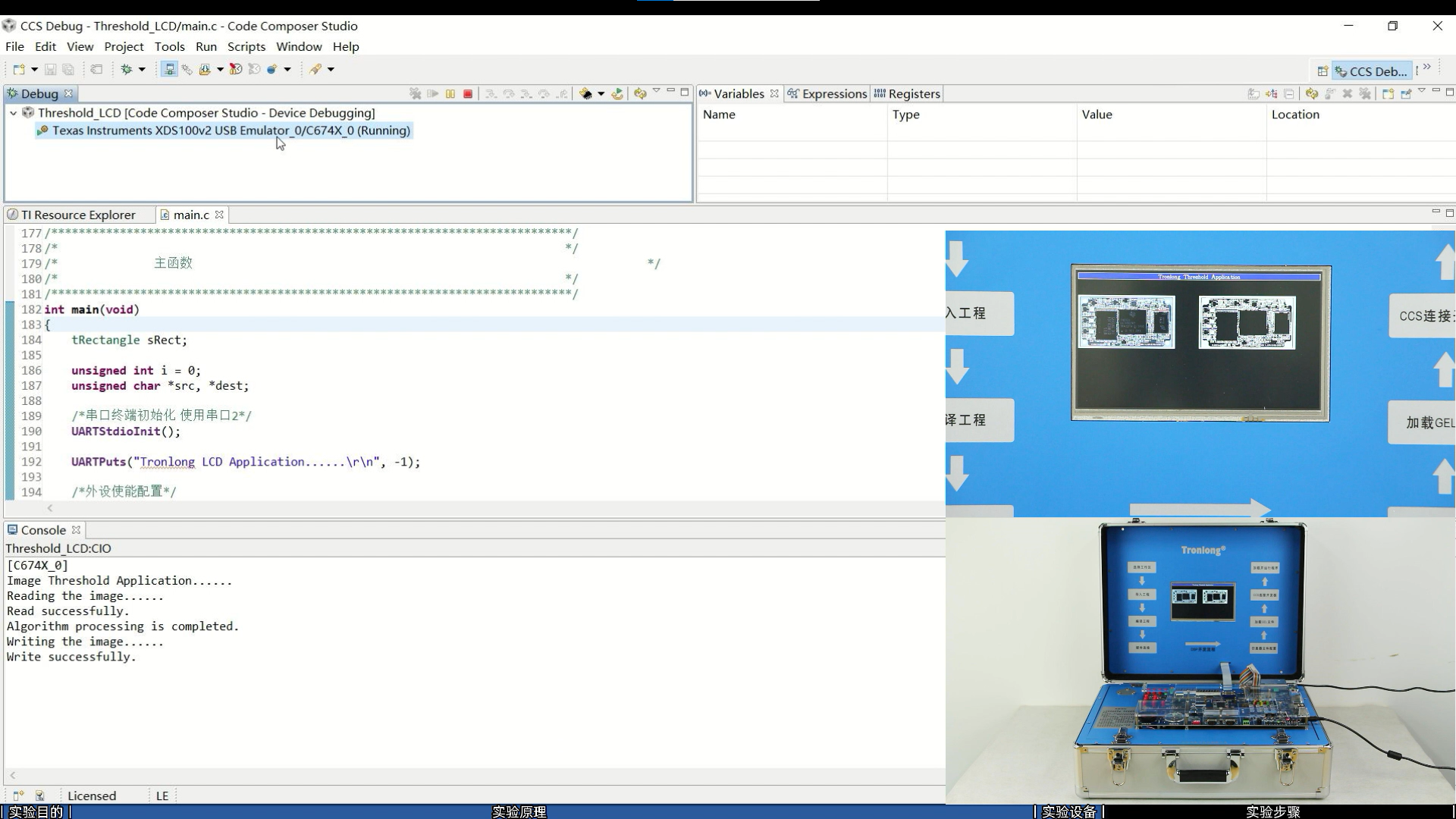Viewport: 1456px width, 819px height.
Task: Click New Variables View icon
Action: (1388, 93)
